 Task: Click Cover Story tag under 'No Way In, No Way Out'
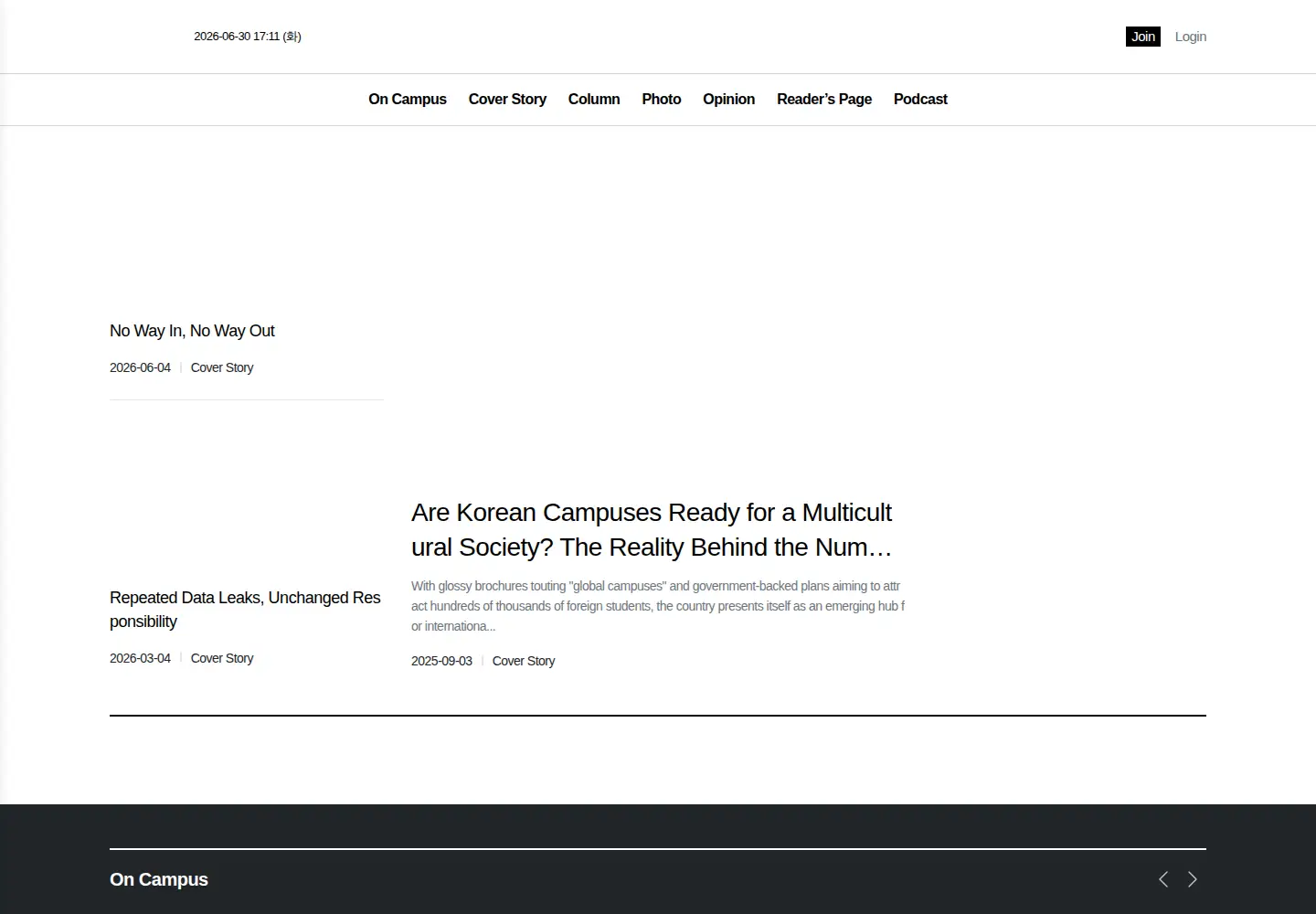pyautogui.click(x=222, y=367)
